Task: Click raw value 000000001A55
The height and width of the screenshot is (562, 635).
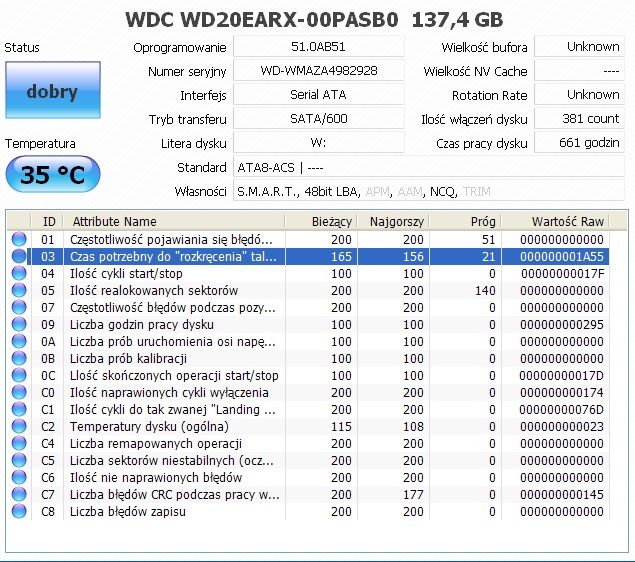Action: 562,256
